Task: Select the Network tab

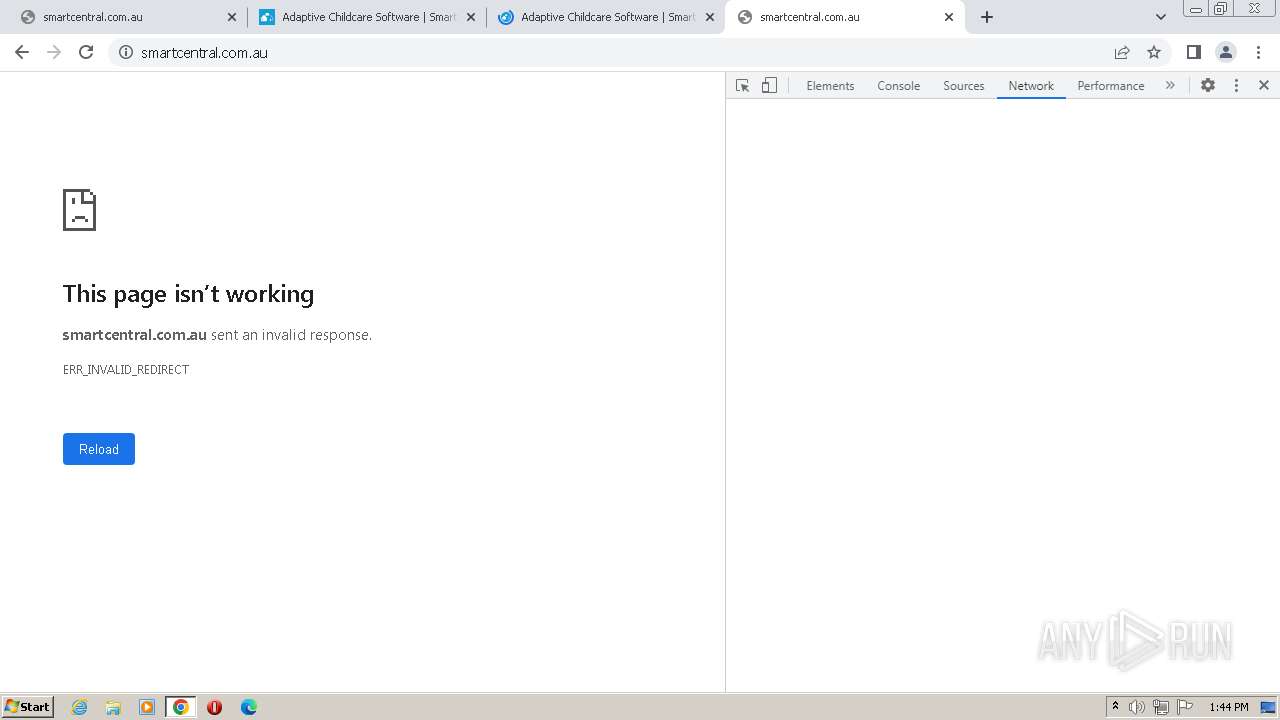Action: coord(1031,86)
